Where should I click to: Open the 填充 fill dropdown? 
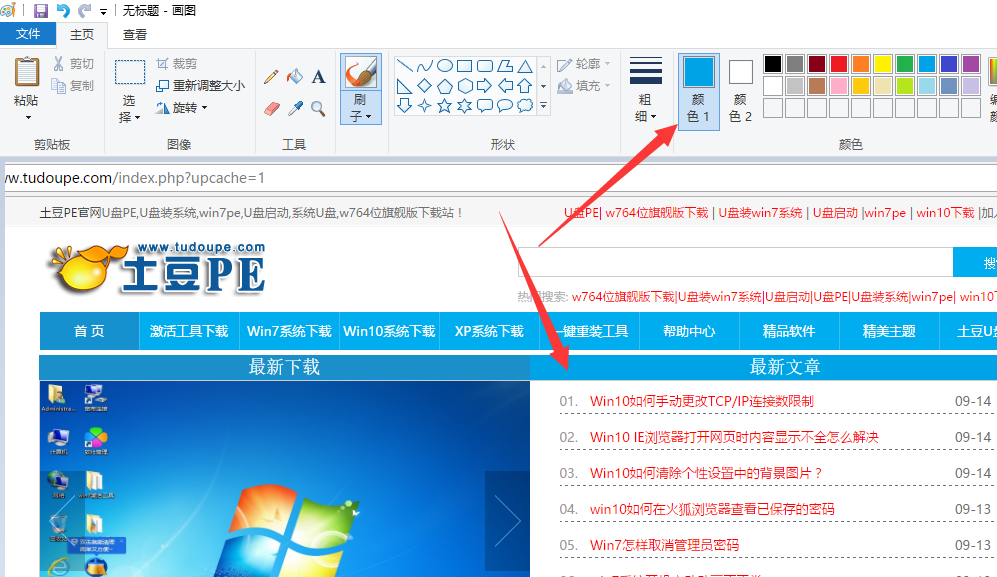tap(584, 85)
